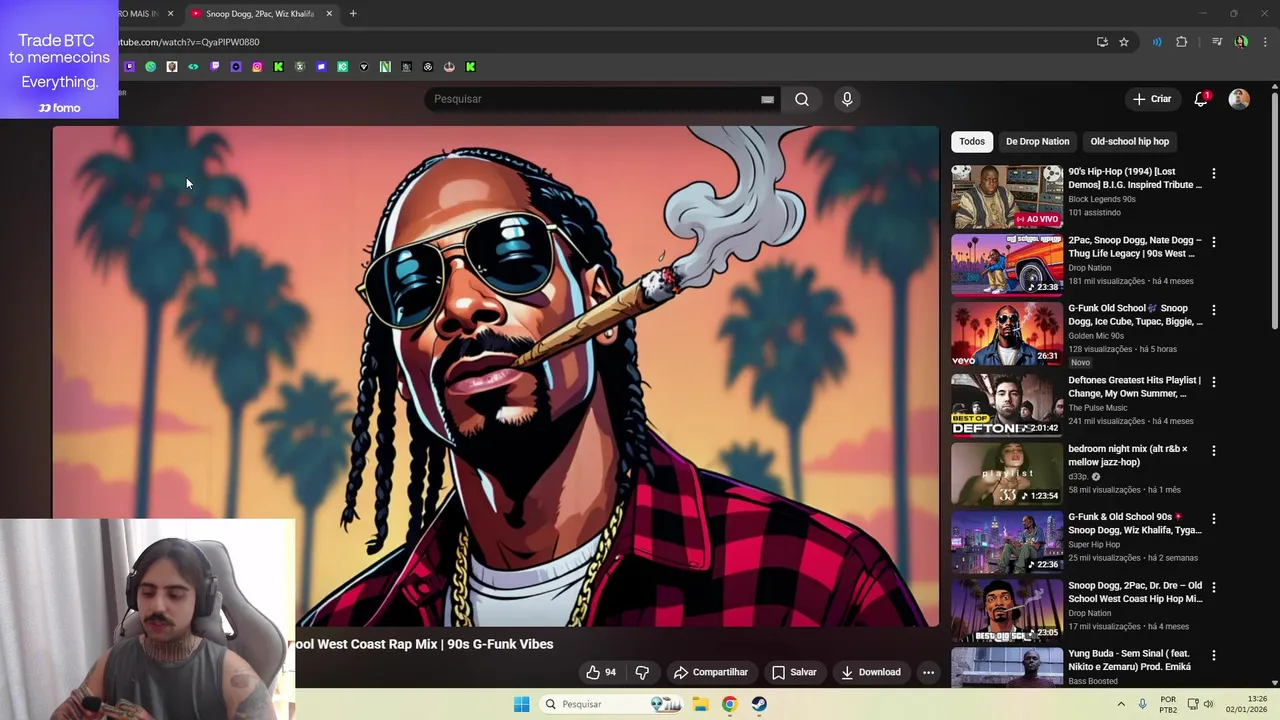Open the Deftones Greatest Hits thumbnail
Screen dimensions: 1280x720
click(1007, 405)
